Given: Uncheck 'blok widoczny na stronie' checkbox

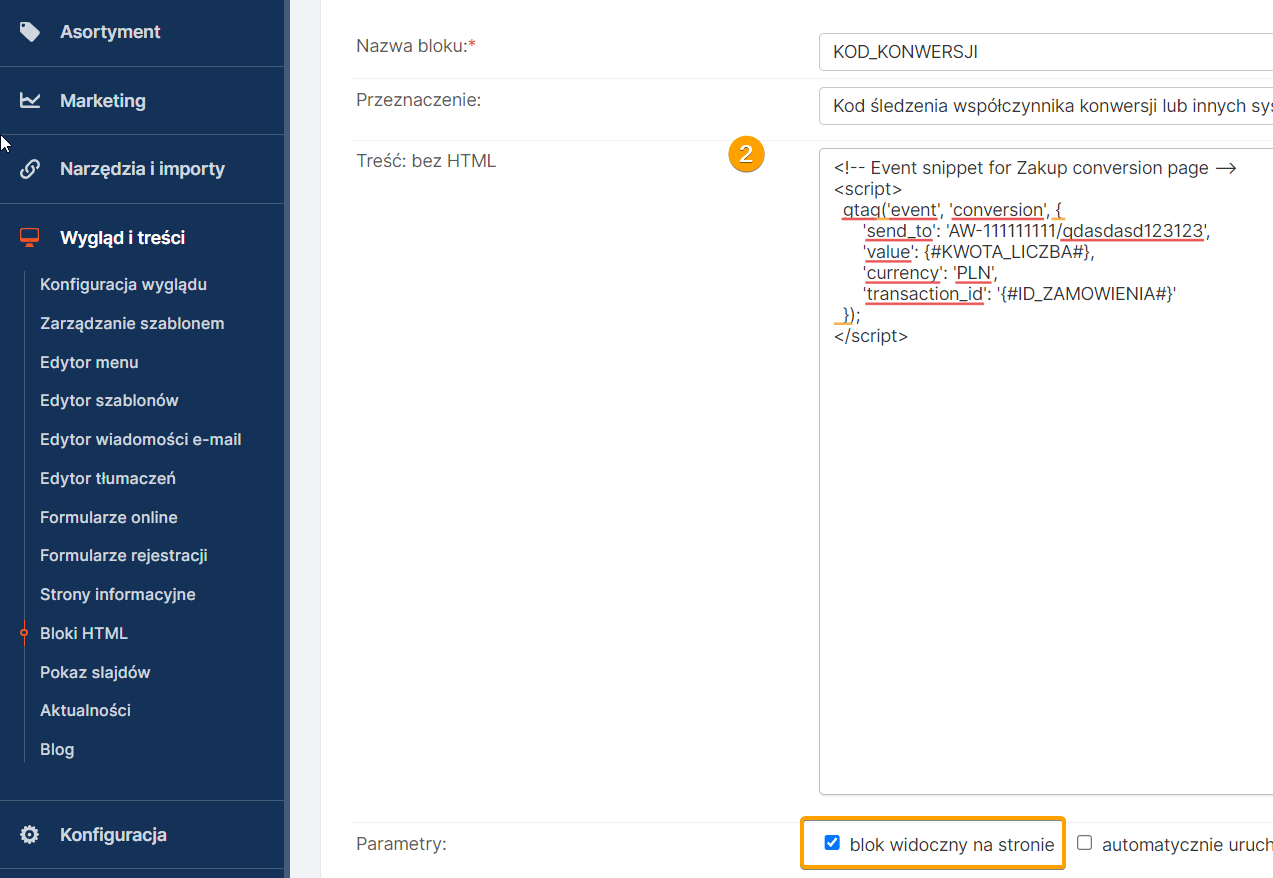Looking at the screenshot, I should (x=832, y=843).
